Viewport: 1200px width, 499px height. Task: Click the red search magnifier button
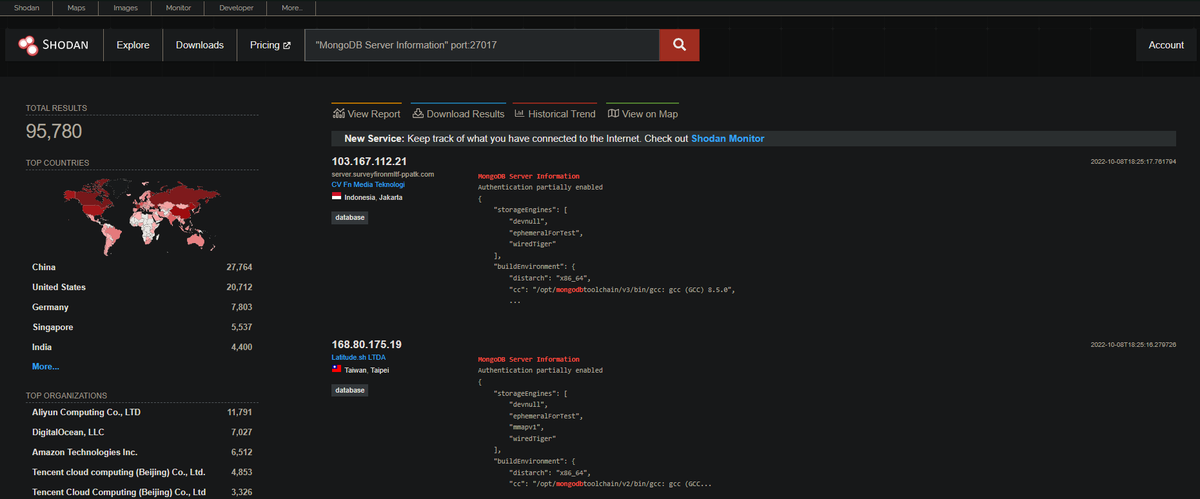coord(679,45)
